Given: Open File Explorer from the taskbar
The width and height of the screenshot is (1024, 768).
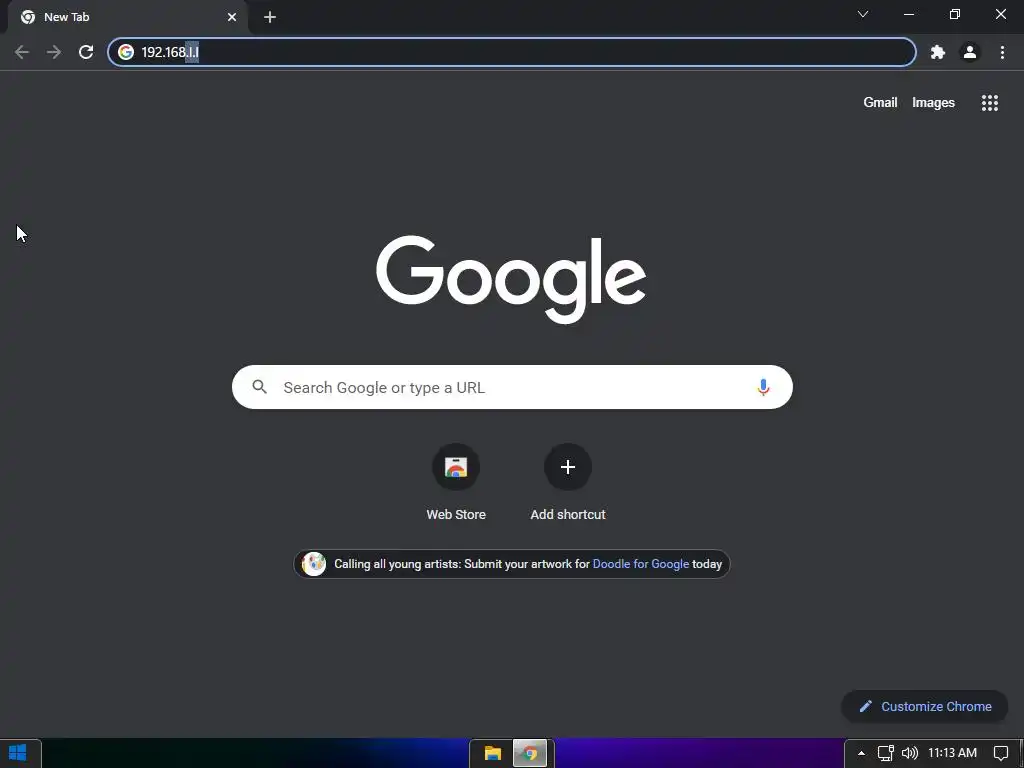Looking at the screenshot, I should coord(492,754).
